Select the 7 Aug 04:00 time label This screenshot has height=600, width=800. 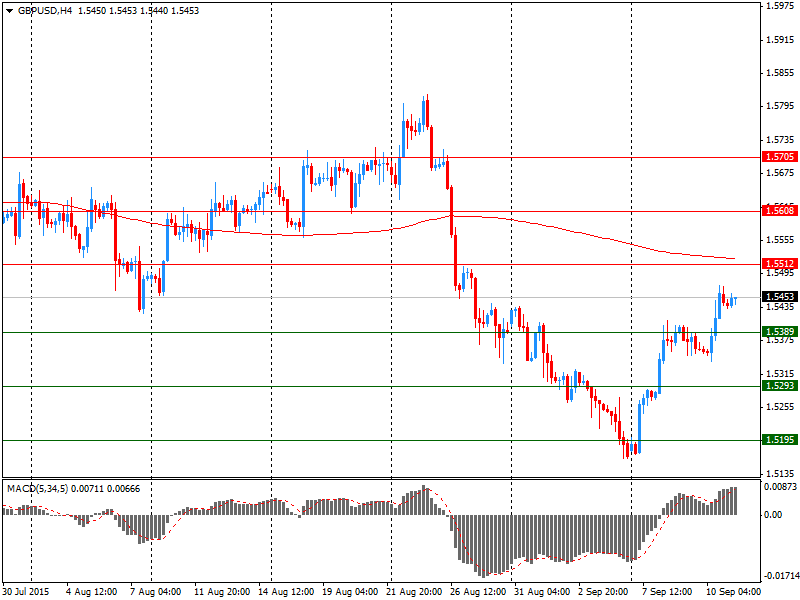pos(156,592)
